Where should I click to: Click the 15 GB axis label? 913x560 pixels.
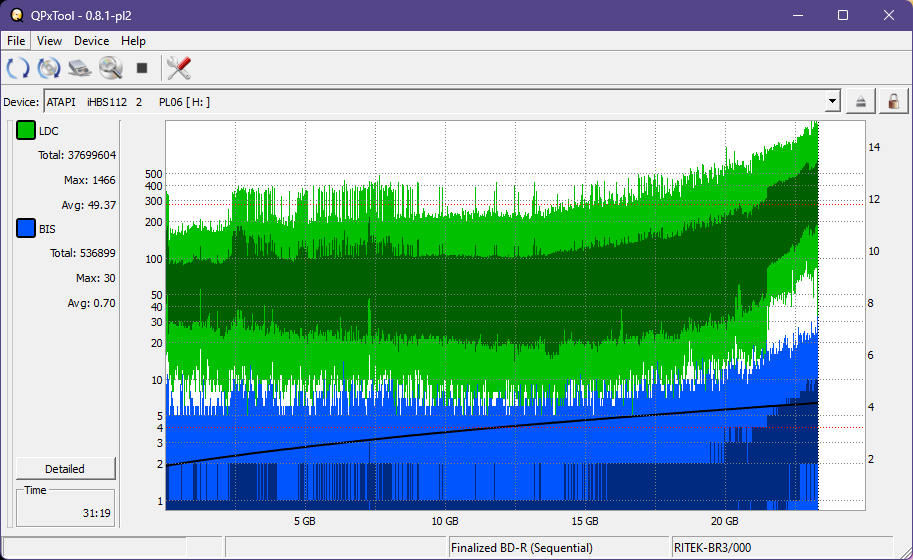coord(585,521)
